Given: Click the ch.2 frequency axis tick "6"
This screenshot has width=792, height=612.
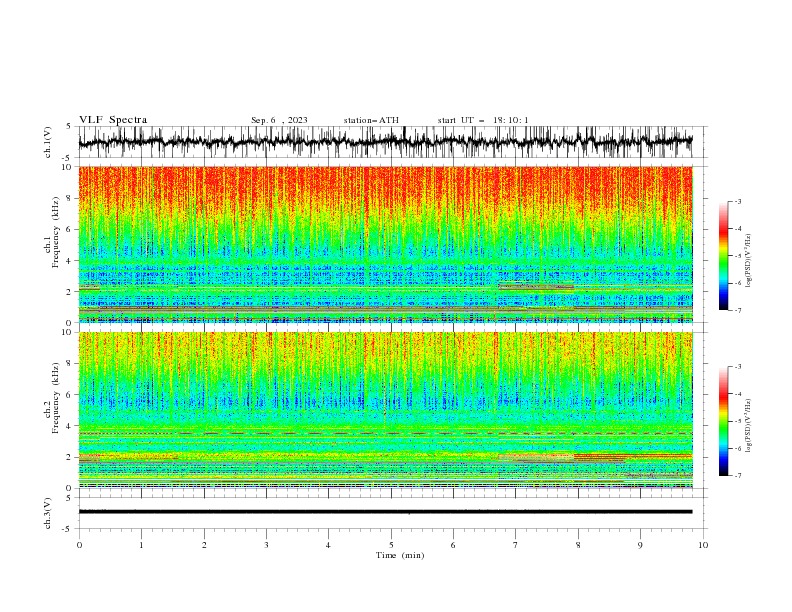Looking at the screenshot, I should coord(71,395).
